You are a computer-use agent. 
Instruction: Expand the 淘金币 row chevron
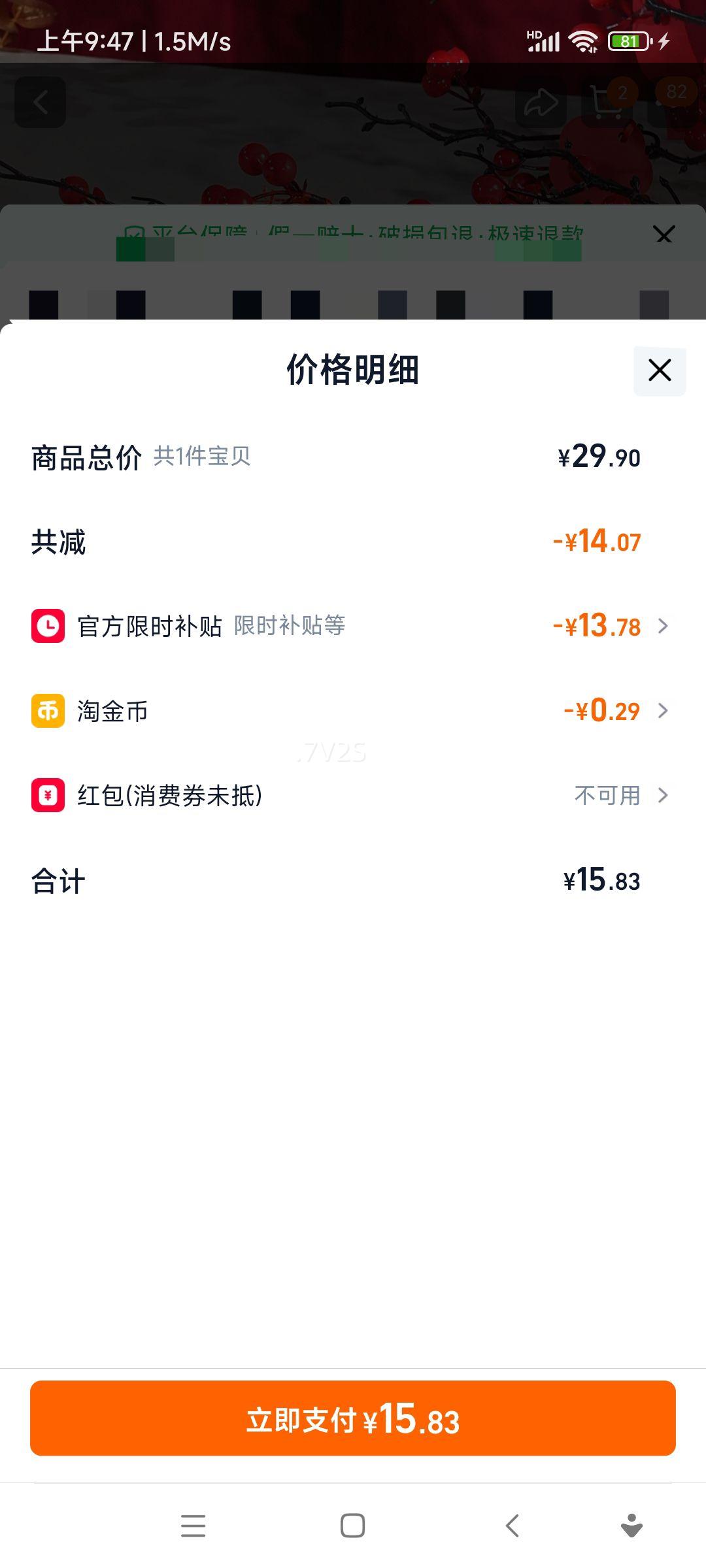(663, 711)
